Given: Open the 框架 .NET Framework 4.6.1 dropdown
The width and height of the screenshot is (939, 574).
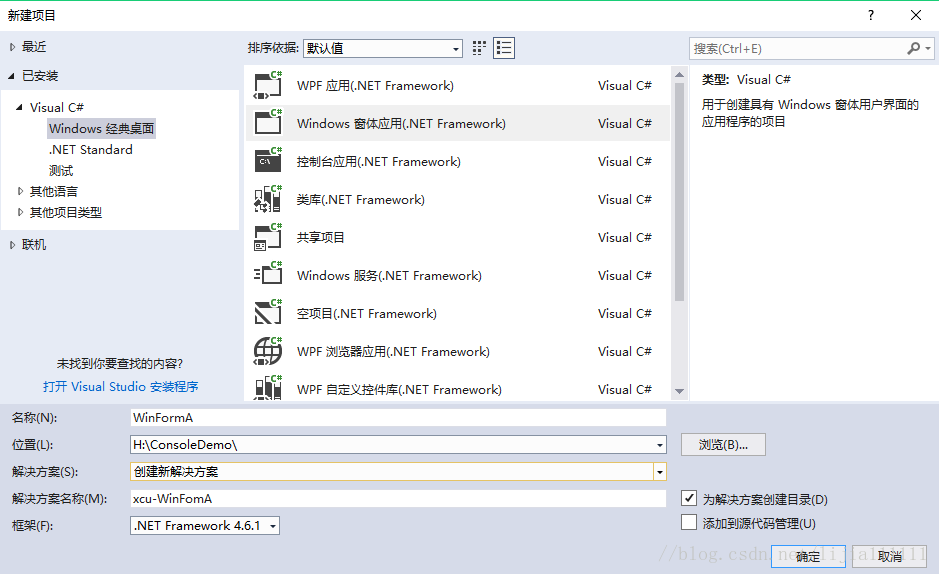Looking at the screenshot, I should pyautogui.click(x=205, y=526).
